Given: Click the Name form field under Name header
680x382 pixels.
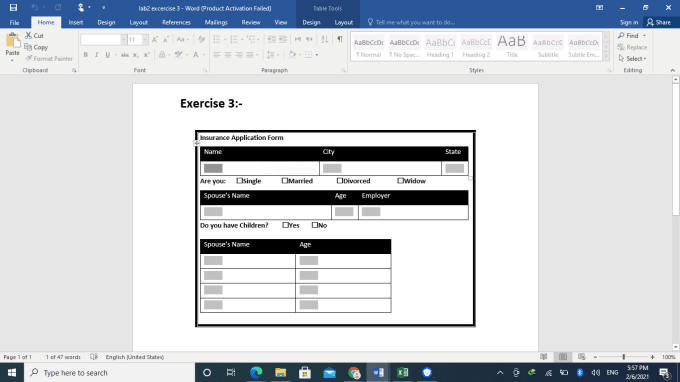Looking at the screenshot, I should 213,168.
